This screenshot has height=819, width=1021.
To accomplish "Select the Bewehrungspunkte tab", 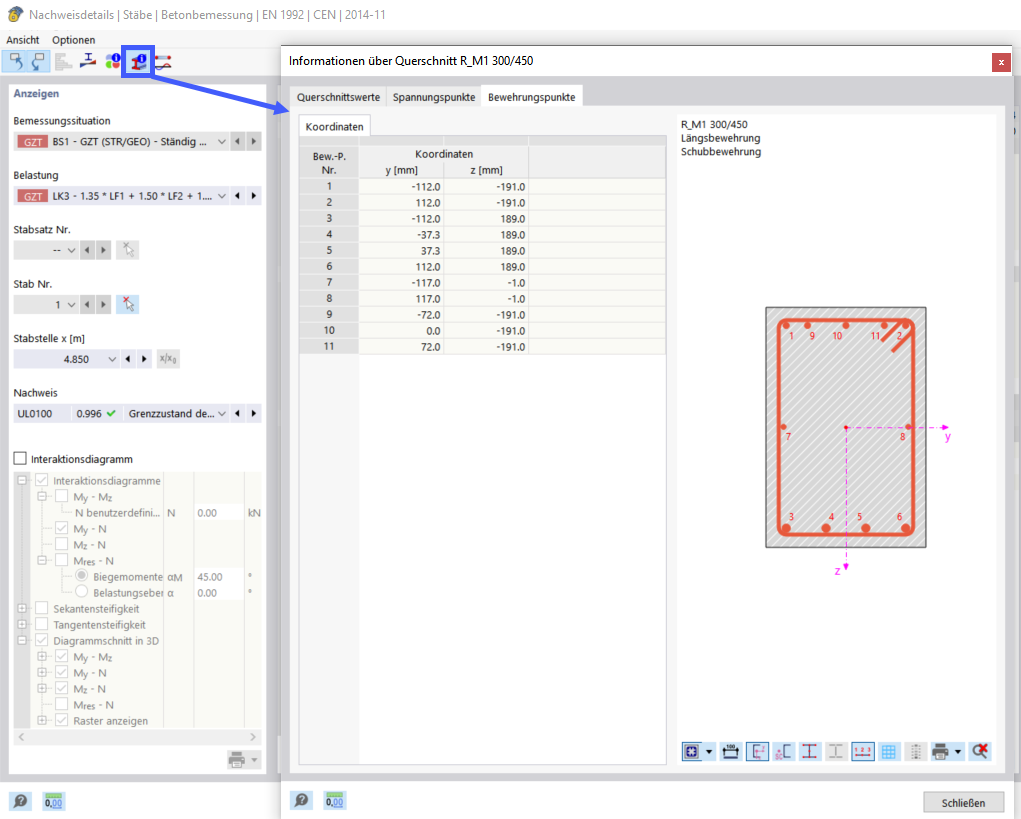I will (531, 97).
